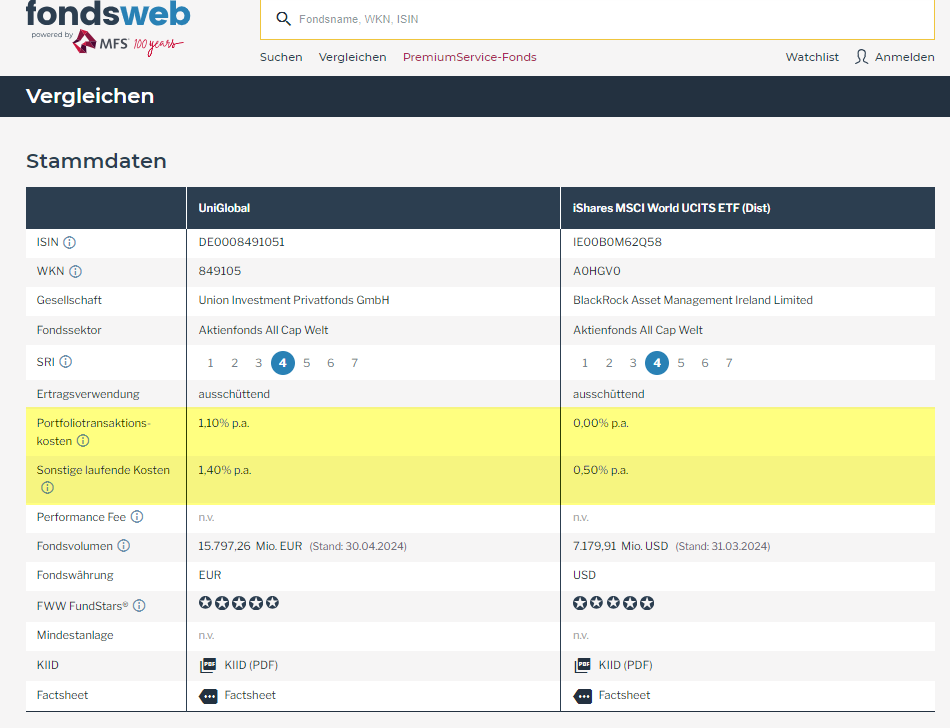Open the UniGlobal Factsheet
This screenshot has width=950, height=728.
pos(238,695)
